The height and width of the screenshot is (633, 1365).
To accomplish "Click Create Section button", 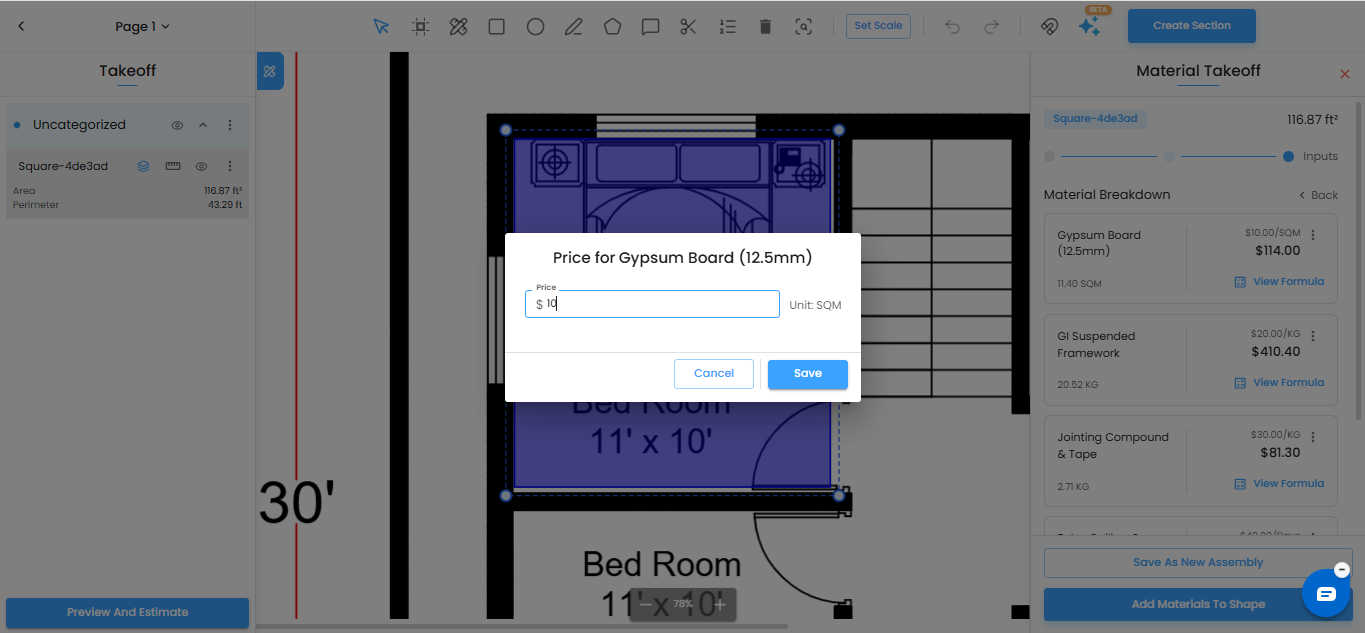I will [x=1191, y=26].
